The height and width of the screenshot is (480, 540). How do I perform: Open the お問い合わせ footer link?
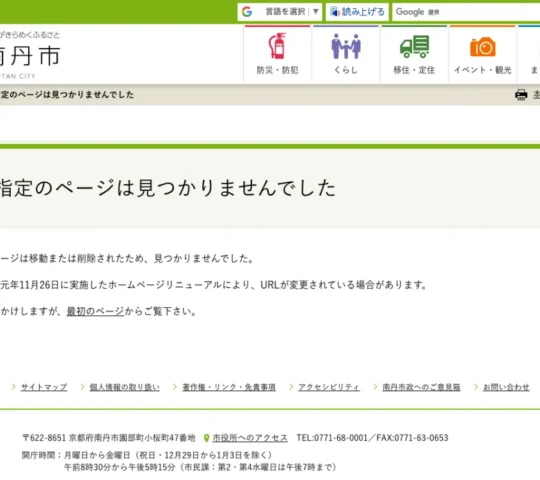(x=506, y=387)
